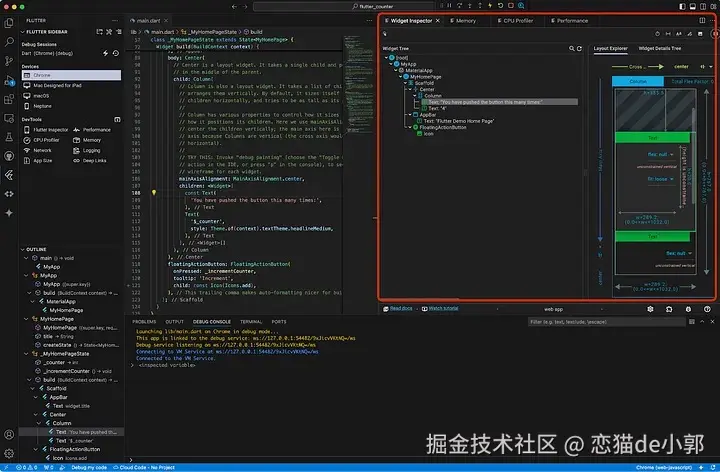The height and width of the screenshot is (472, 720).
Task: Open the first flex: null dropdown
Action: 661,154
